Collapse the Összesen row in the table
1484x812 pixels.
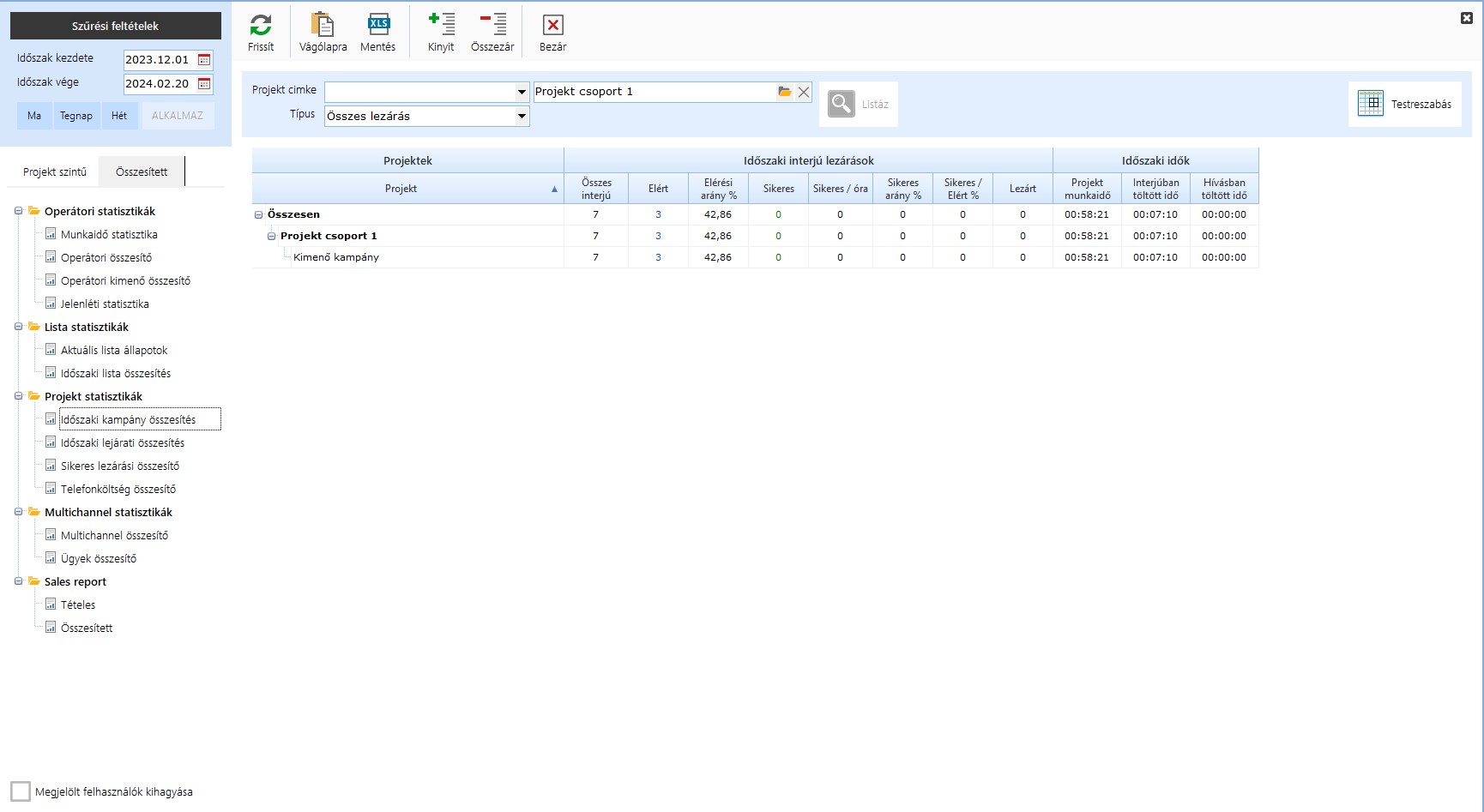coord(258,215)
